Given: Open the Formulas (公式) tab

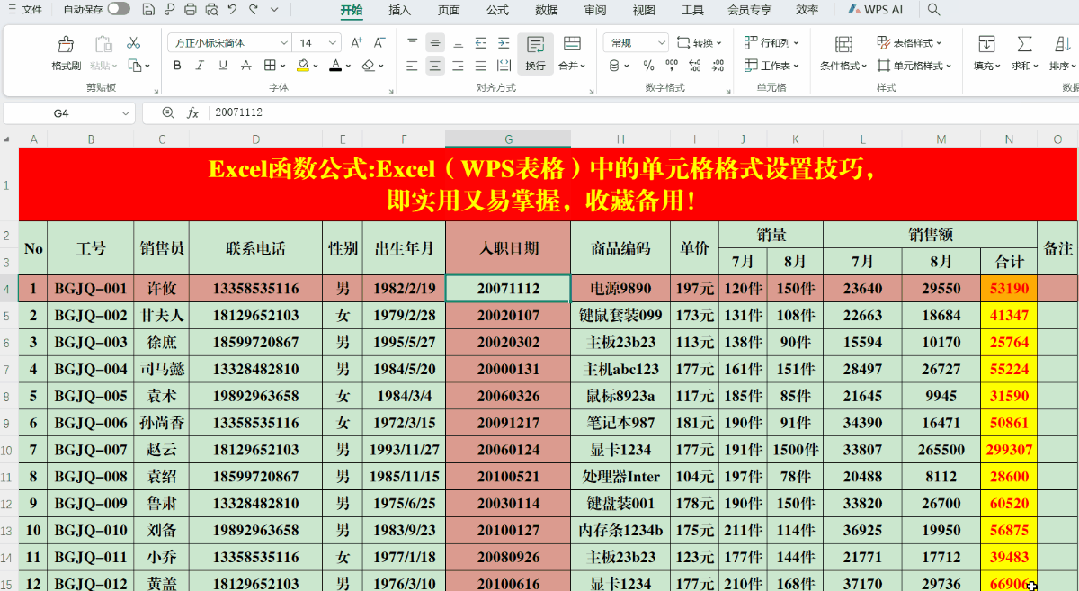Looking at the screenshot, I should (x=497, y=10).
